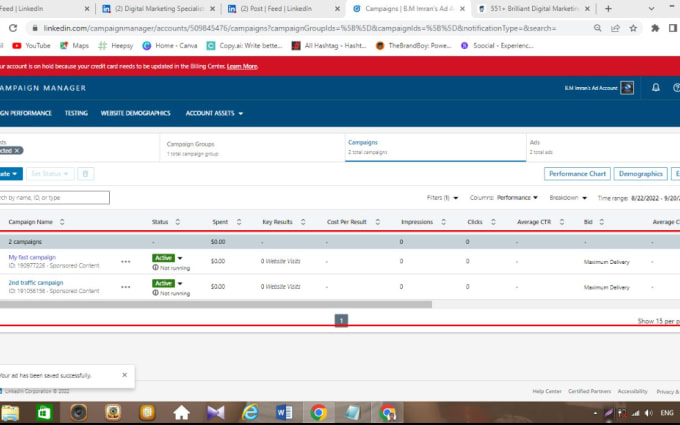Click the Help Center footer link
The height and width of the screenshot is (425, 680).
point(547,391)
